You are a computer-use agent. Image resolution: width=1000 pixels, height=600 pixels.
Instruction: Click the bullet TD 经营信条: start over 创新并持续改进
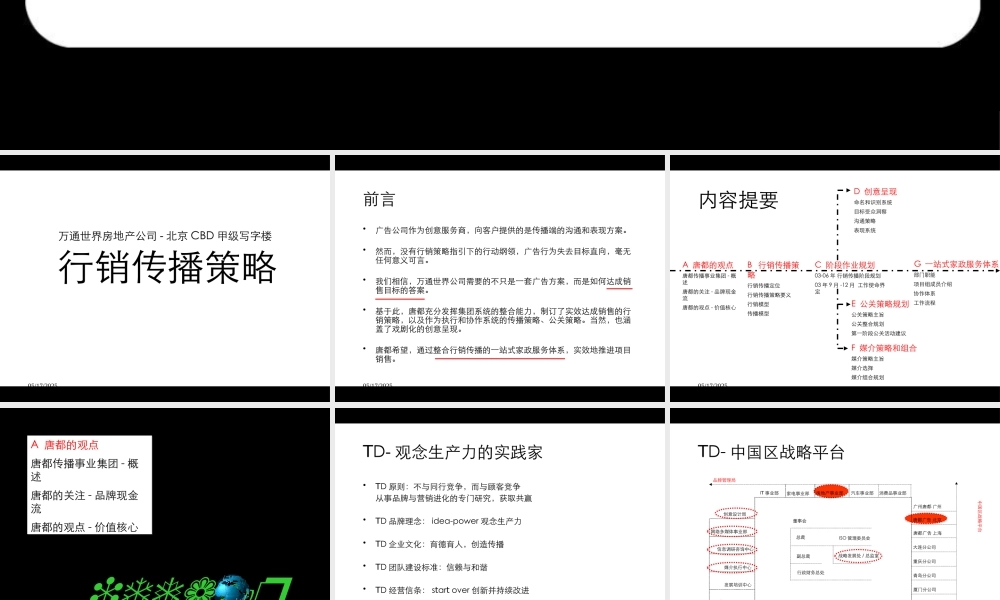[452, 590]
